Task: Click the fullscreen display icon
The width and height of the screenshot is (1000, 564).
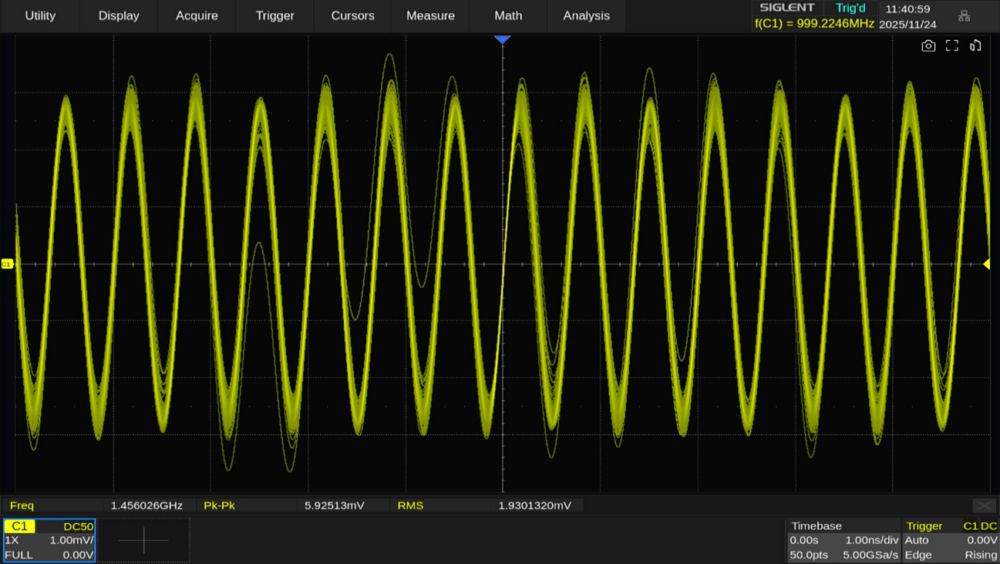Action: [952, 46]
